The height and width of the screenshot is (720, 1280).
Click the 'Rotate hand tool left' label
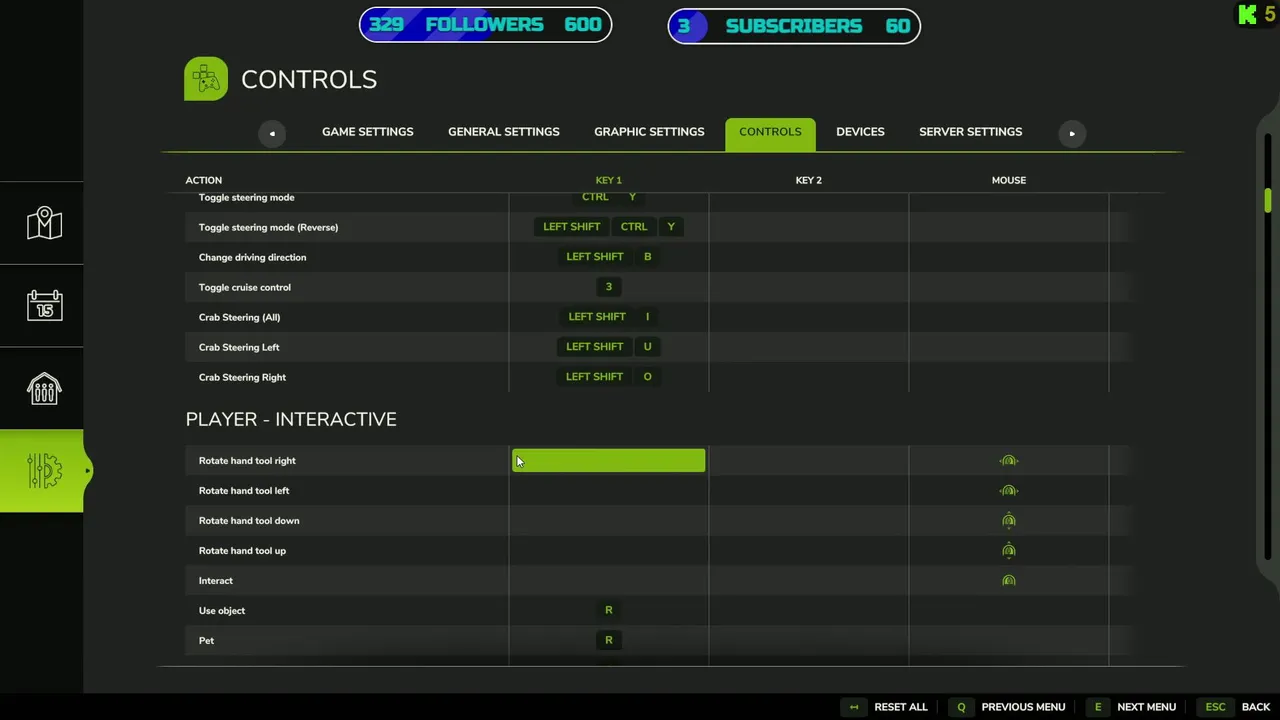click(x=244, y=491)
